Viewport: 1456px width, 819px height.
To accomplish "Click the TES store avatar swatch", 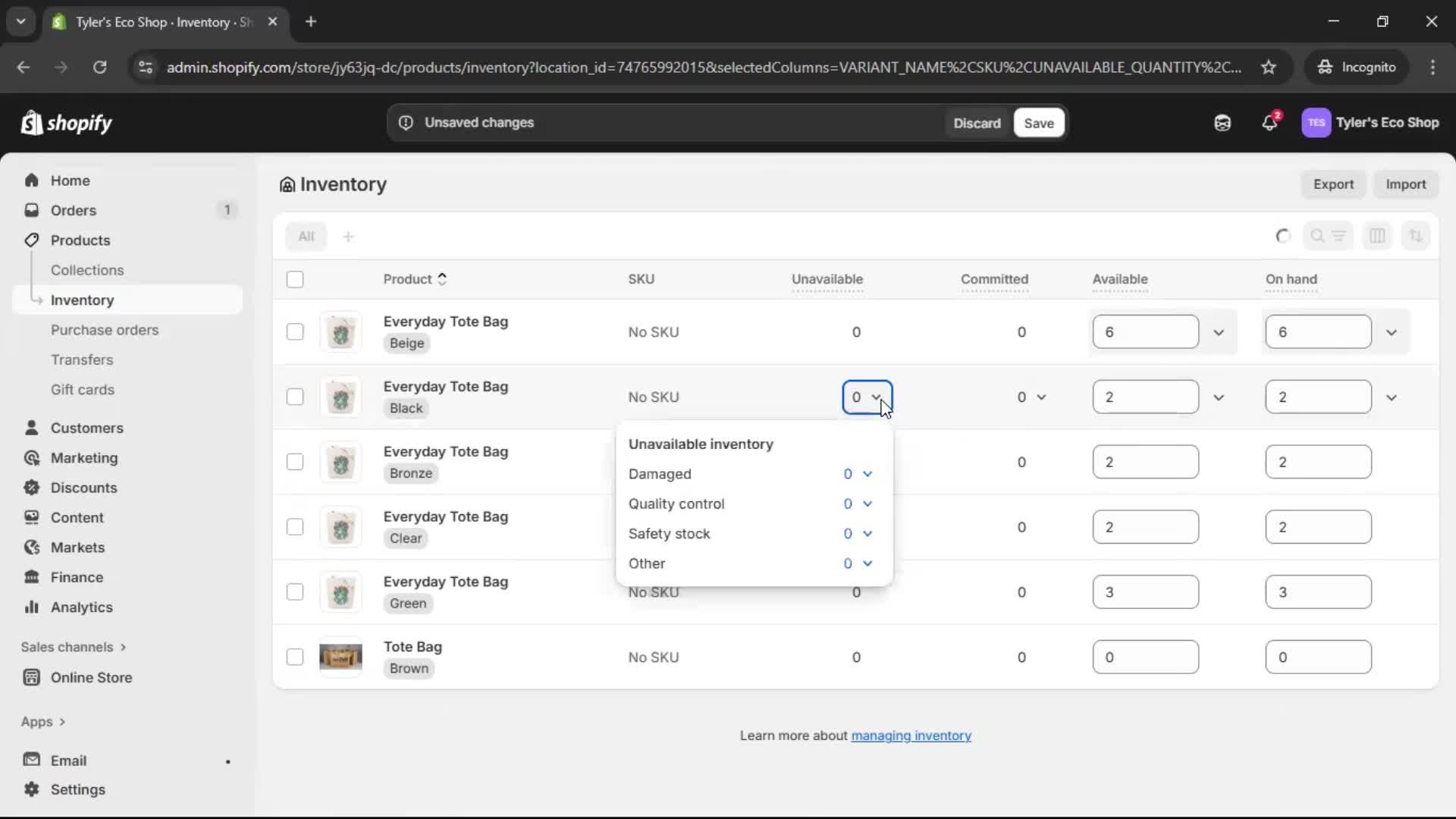I will tap(1316, 123).
